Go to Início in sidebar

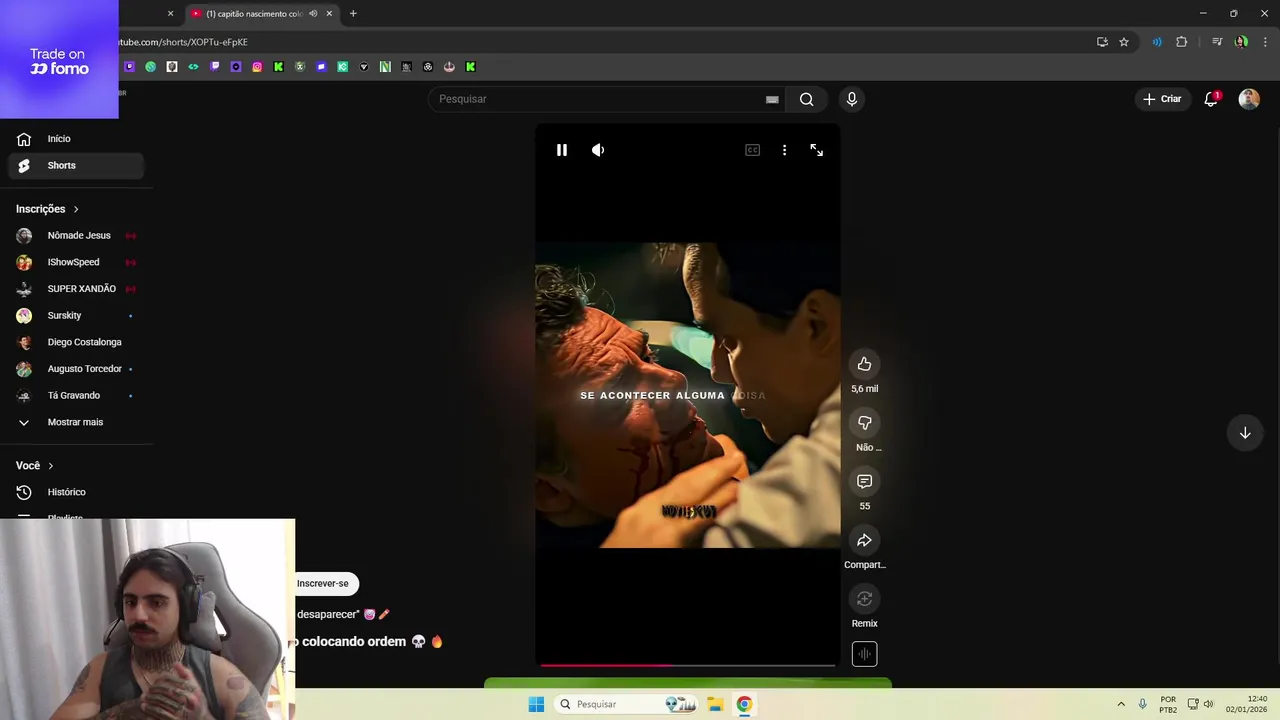(x=76, y=139)
